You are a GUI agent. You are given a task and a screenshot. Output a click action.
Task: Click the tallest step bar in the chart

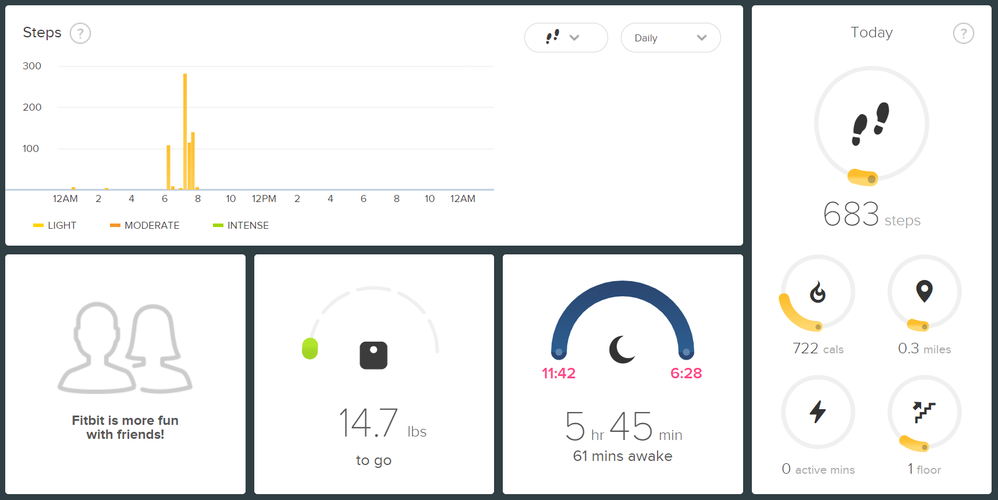click(185, 132)
